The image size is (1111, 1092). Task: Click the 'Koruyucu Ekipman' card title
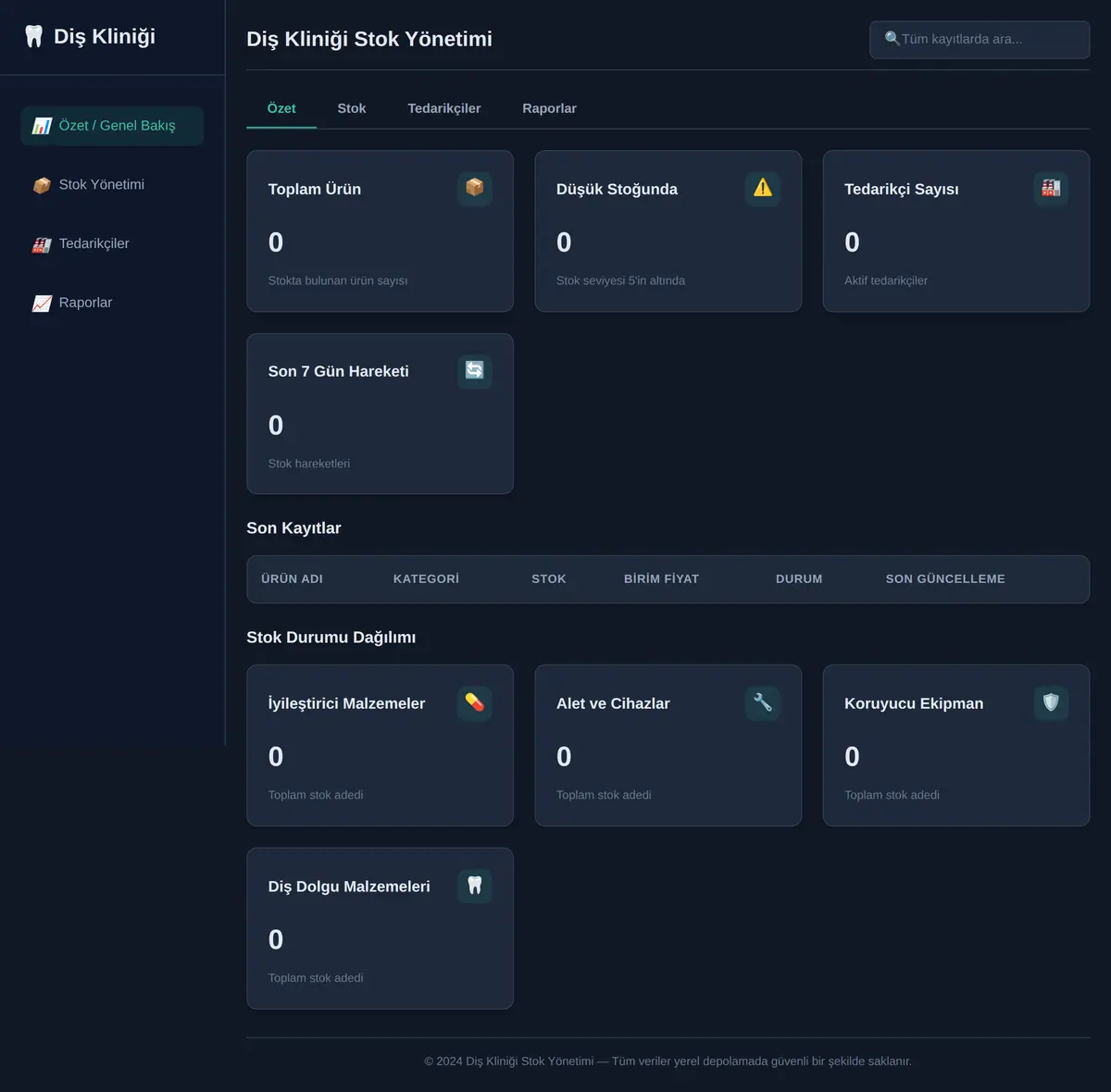click(914, 703)
